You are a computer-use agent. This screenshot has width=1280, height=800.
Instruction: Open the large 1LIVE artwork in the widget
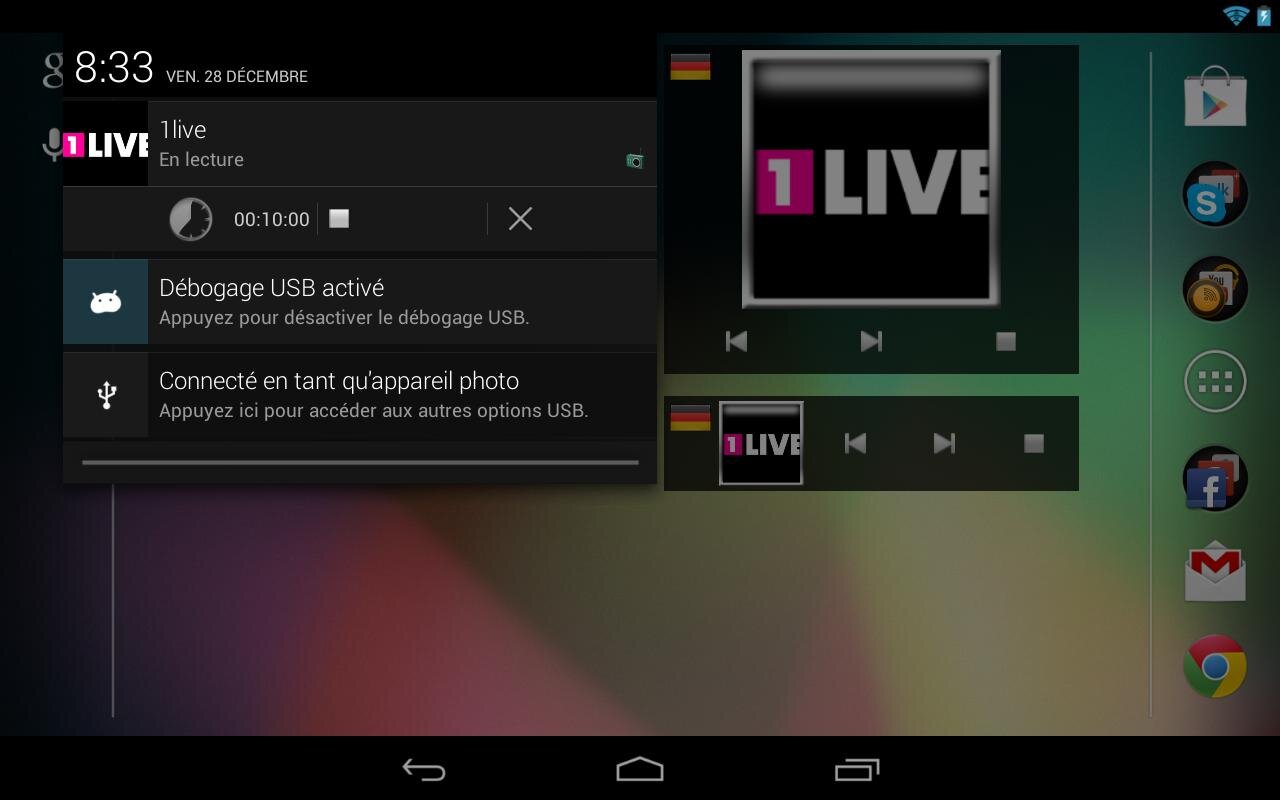(871, 179)
